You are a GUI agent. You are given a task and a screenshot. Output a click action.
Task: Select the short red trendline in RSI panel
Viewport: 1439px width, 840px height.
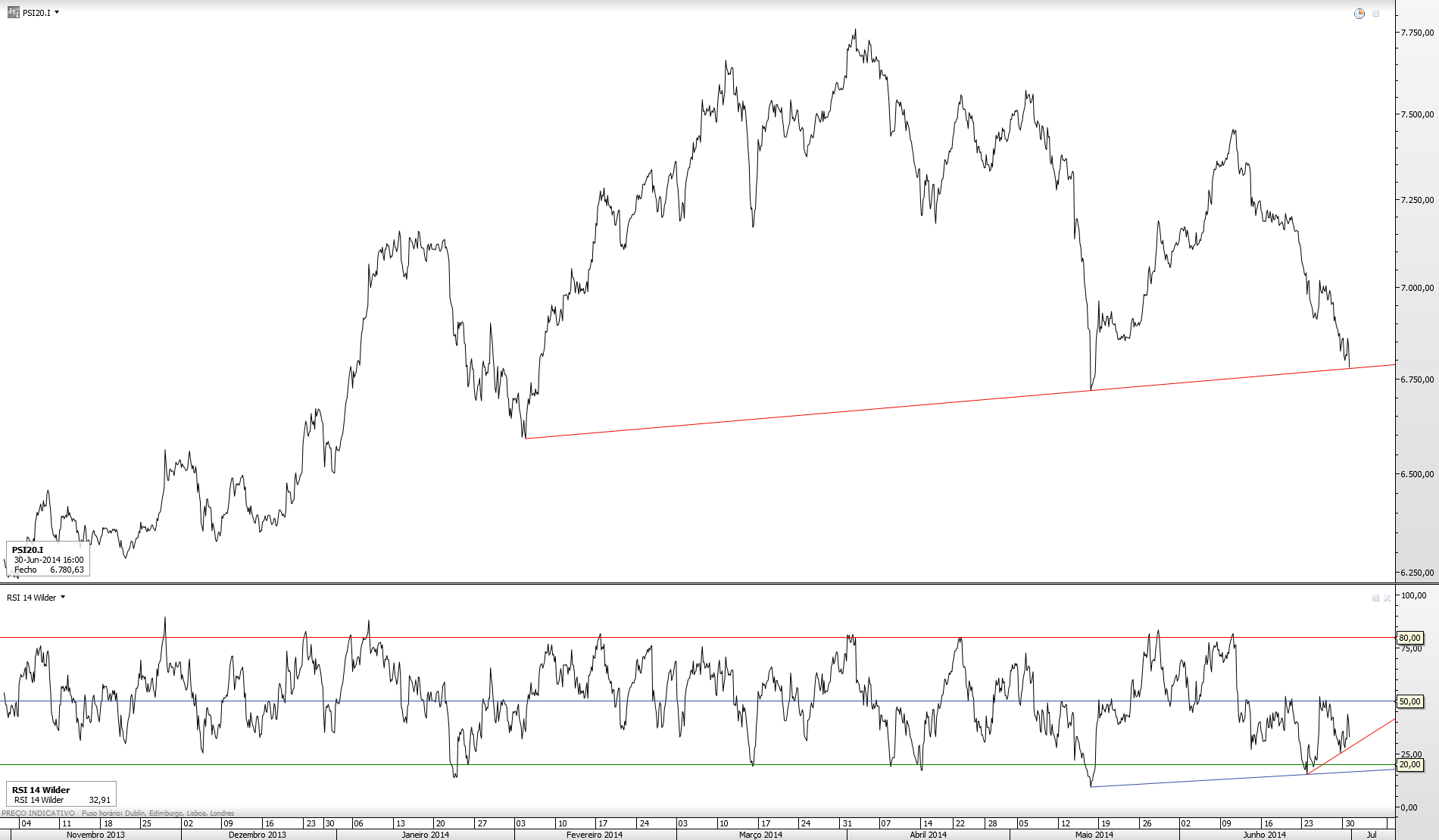[1352, 746]
